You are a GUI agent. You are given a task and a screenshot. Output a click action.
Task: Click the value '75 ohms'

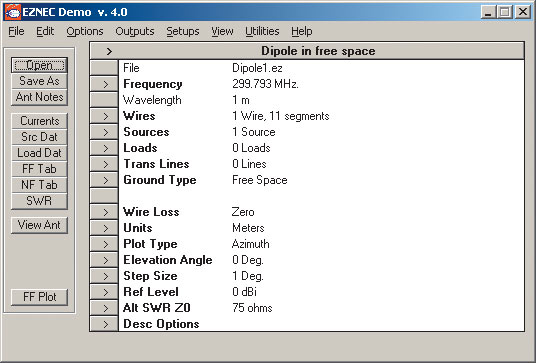252,308
